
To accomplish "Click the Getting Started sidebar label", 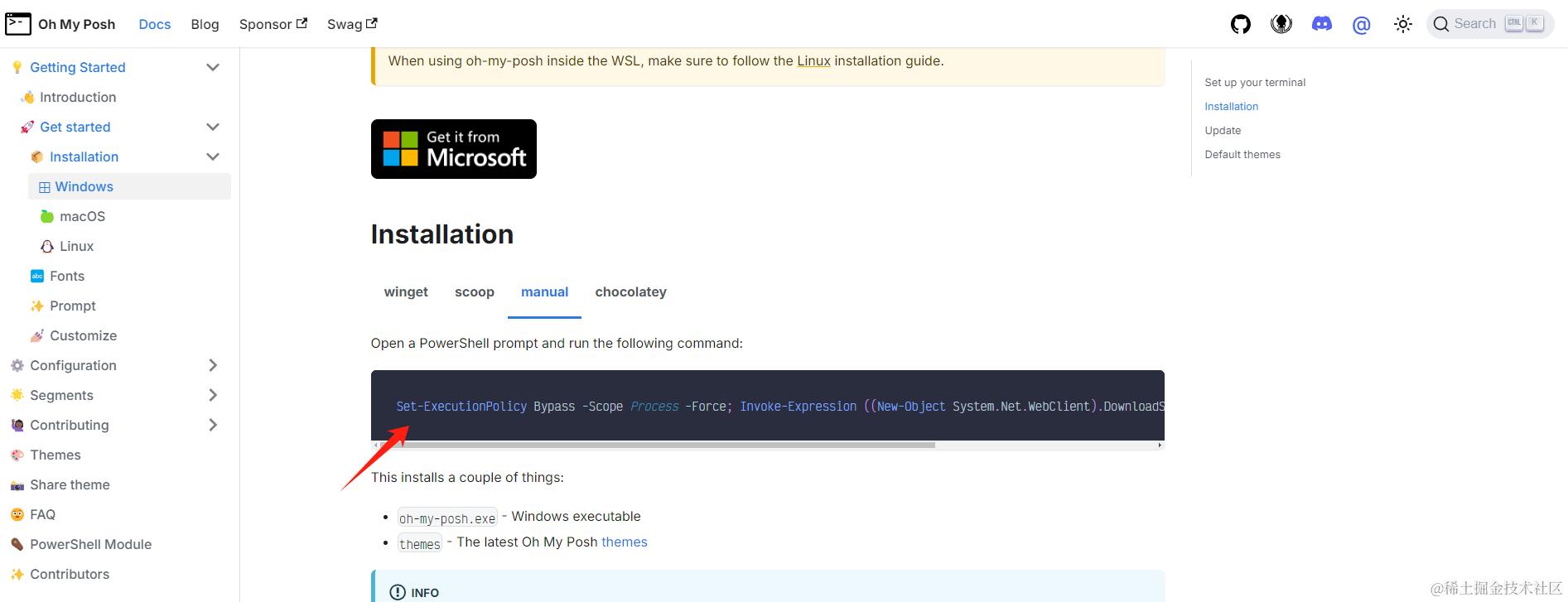I will [78, 67].
